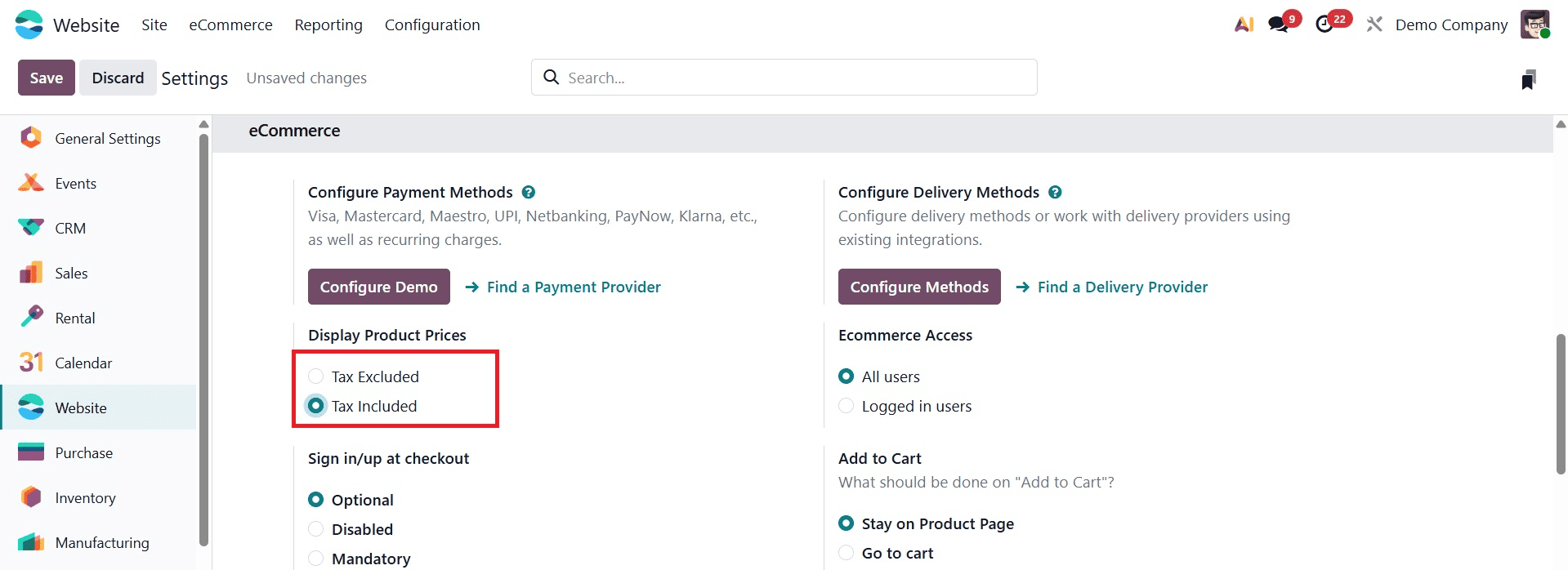Select Go to cart under Add to Cart
The width and height of the screenshot is (1568, 570).
point(846,553)
